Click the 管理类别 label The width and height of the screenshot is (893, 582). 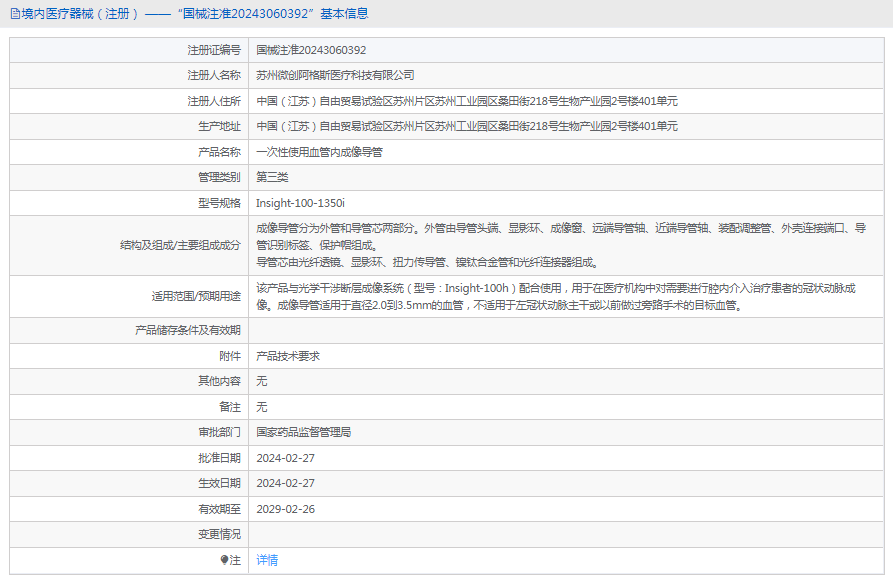pyautogui.click(x=219, y=177)
